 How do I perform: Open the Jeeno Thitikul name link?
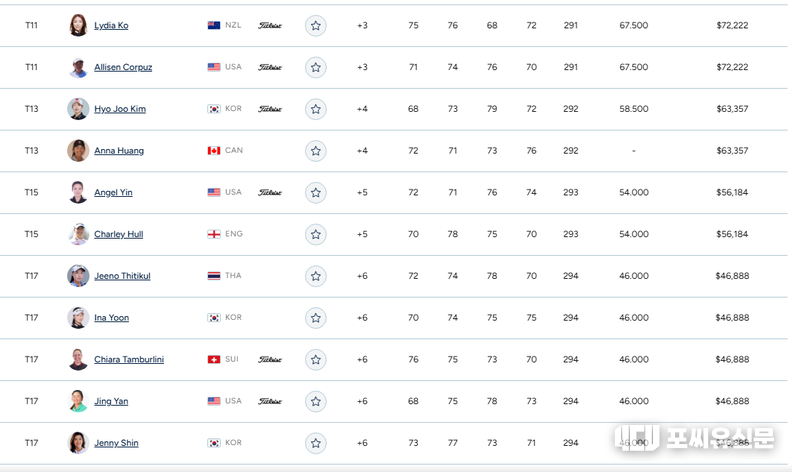tap(122, 276)
